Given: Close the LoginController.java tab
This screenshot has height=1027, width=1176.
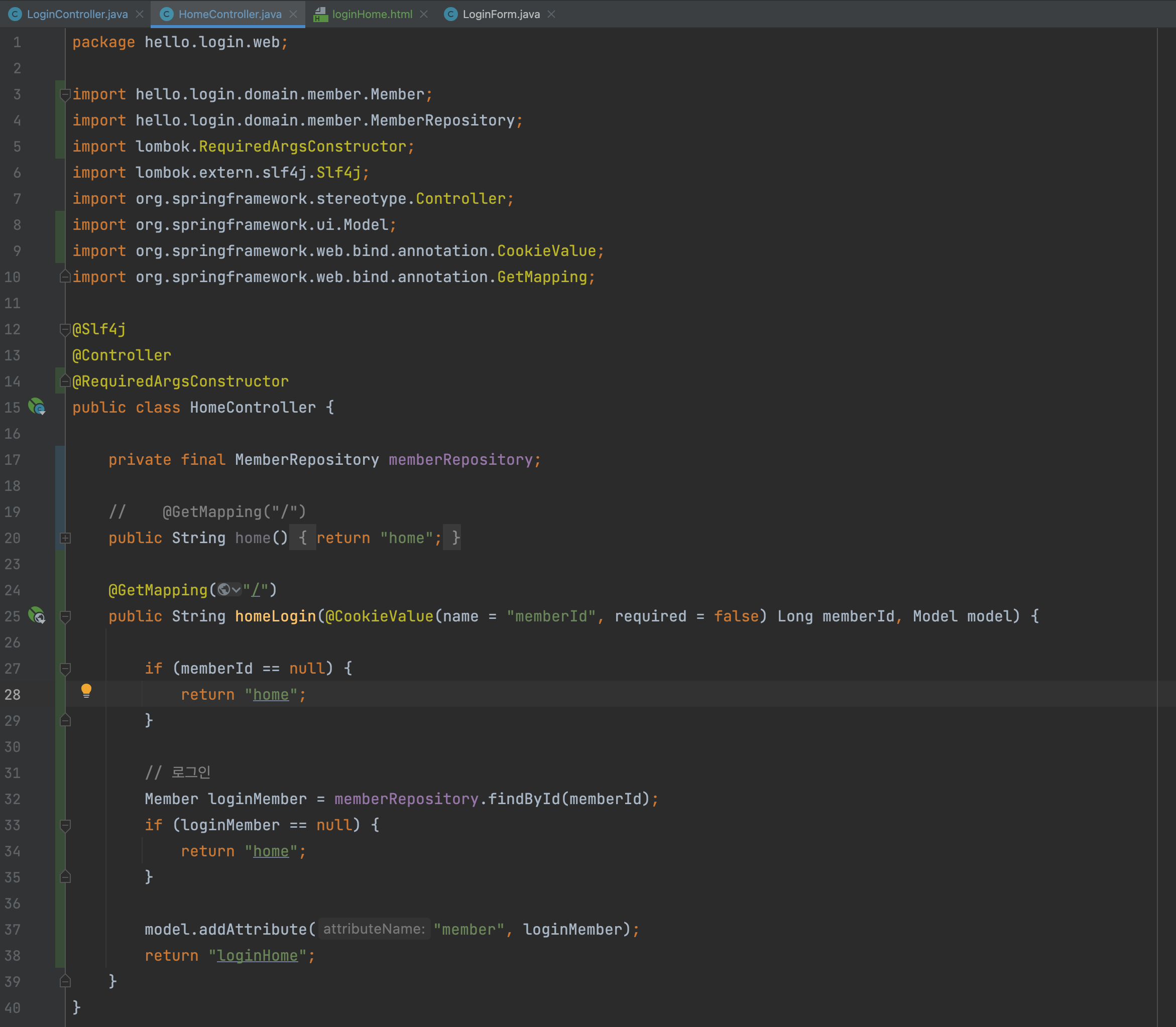Looking at the screenshot, I should [139, 15].
